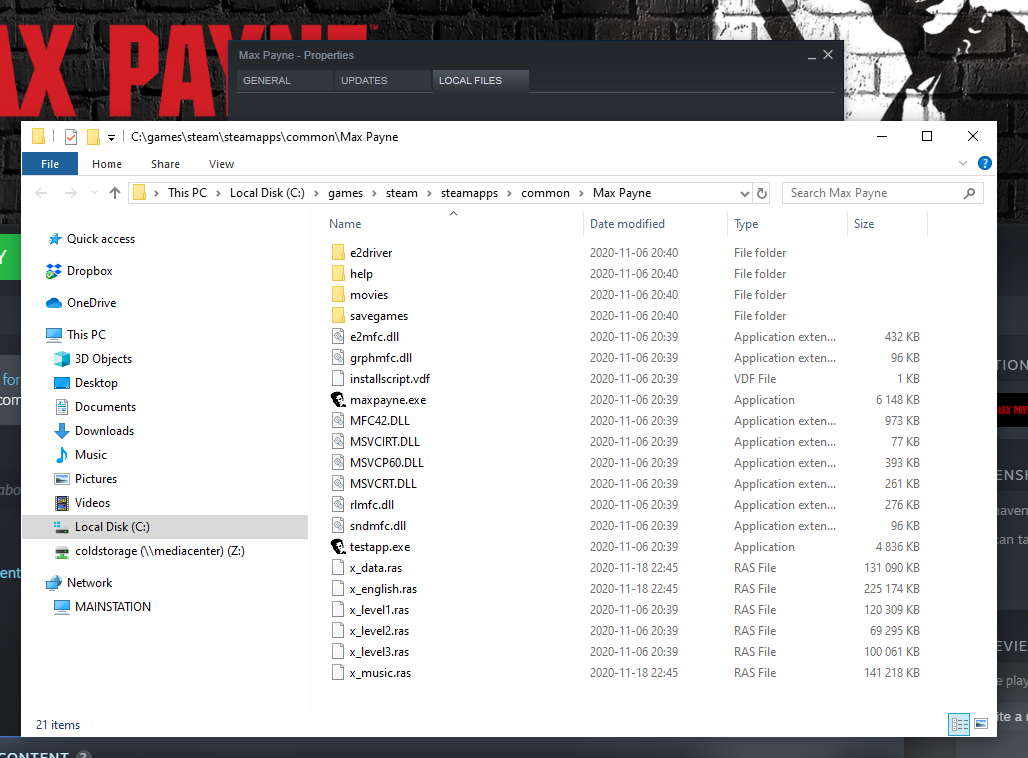Switch to large thumbnails view in the status bar
Screen dimensions: 1028x758
pos(982,723)
